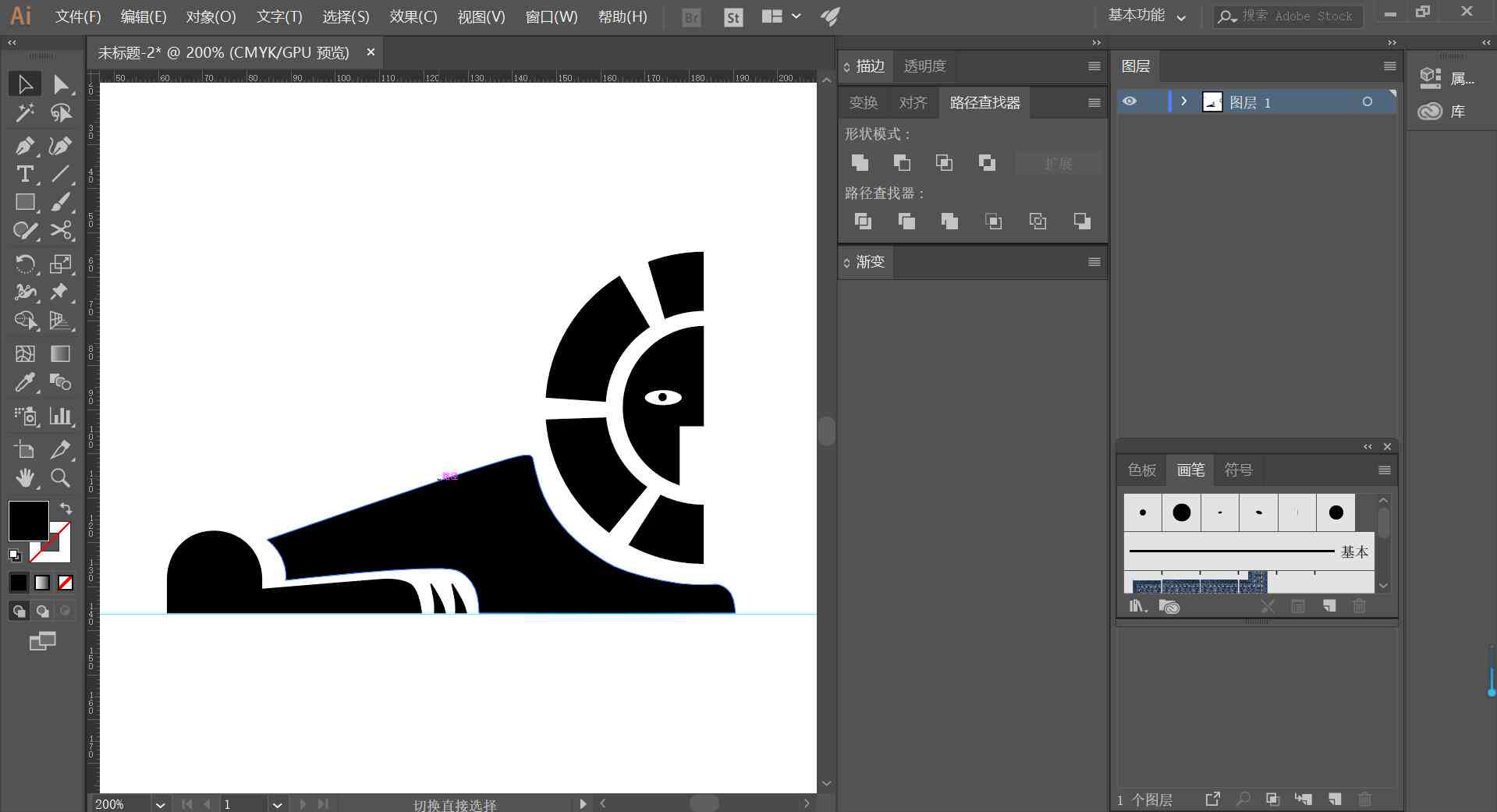Create new layer in 图层 panel
Screen dimensions: 1497x812
pyautogui.click(x=1335, y=800)
